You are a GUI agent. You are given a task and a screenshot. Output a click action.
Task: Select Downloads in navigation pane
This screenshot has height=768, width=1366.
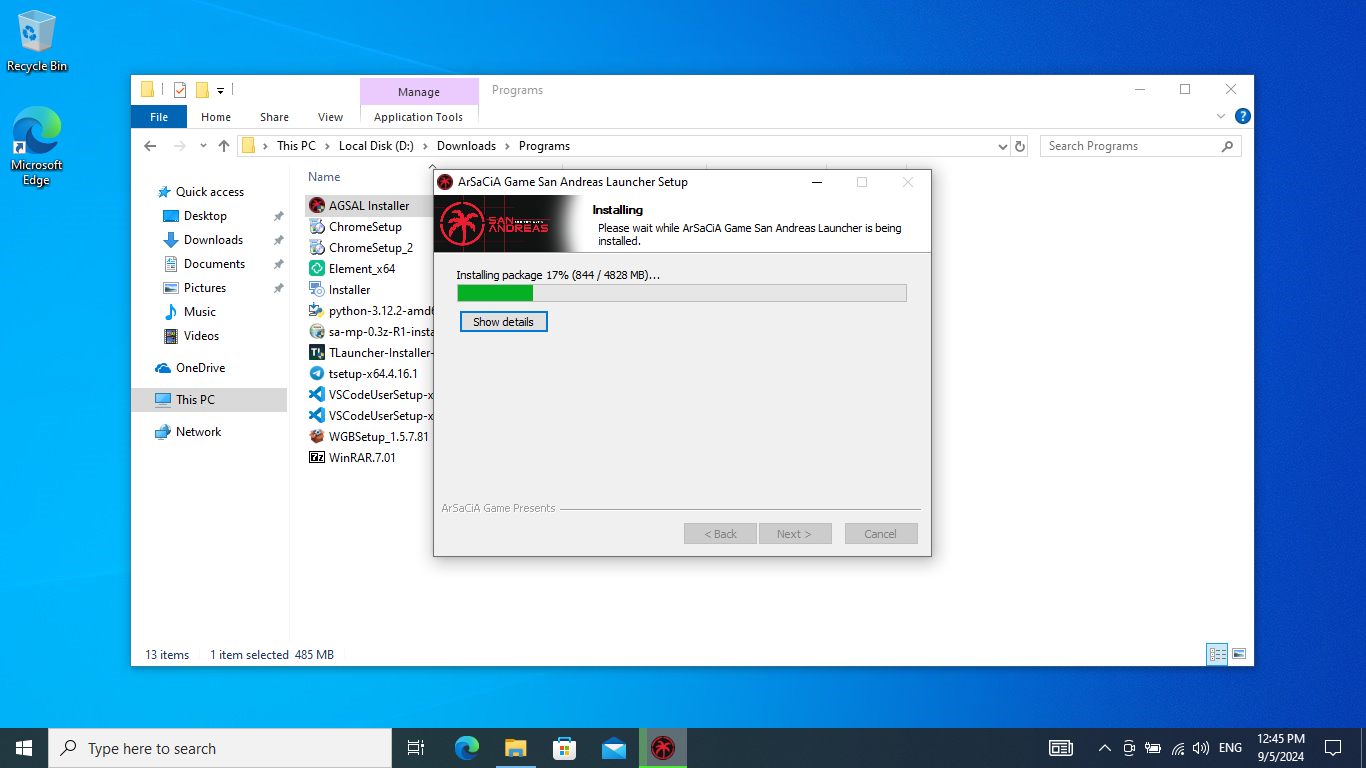(213, 240)
